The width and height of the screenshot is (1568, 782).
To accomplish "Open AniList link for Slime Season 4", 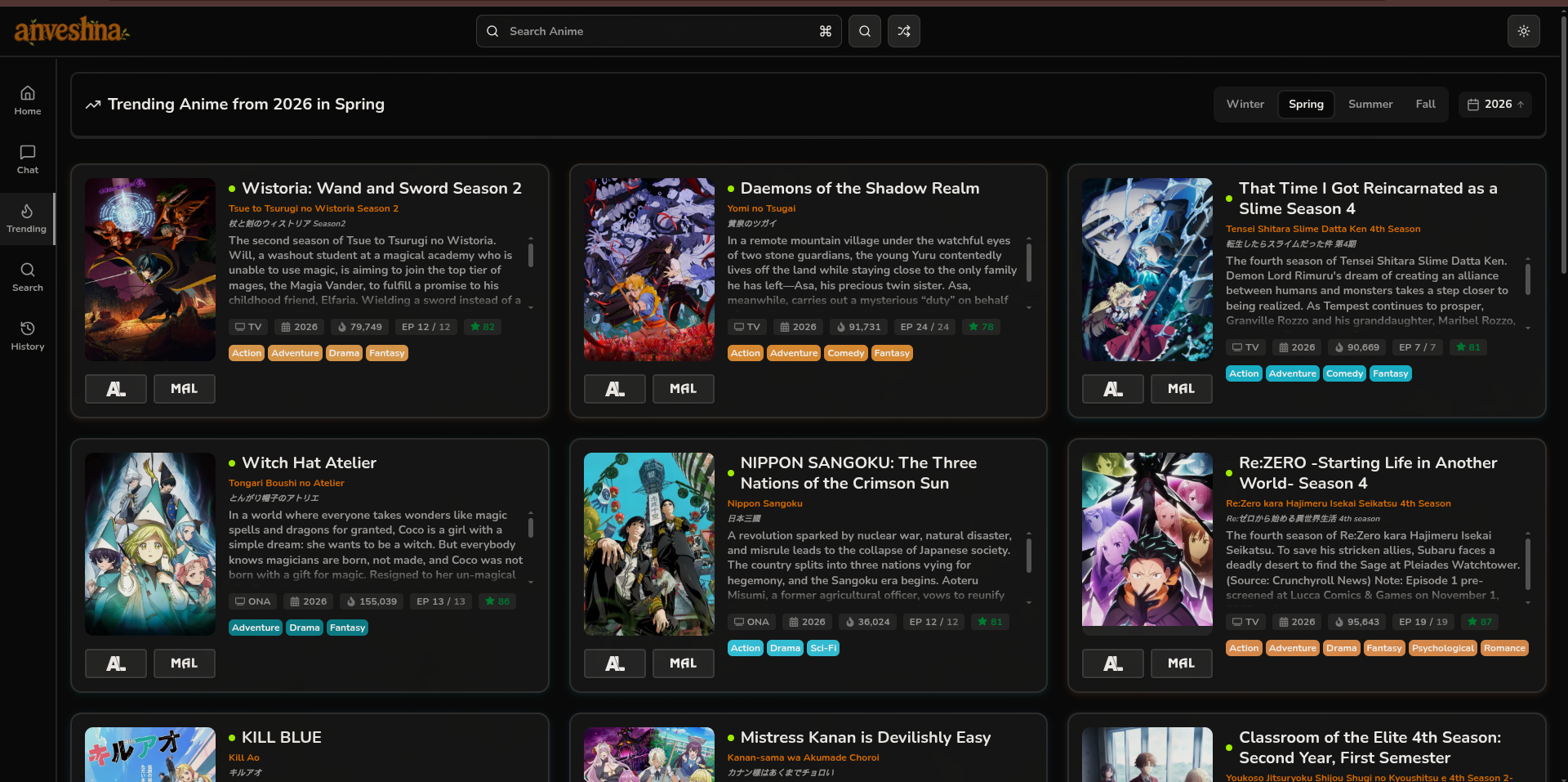I will (x=1113, y=389).
